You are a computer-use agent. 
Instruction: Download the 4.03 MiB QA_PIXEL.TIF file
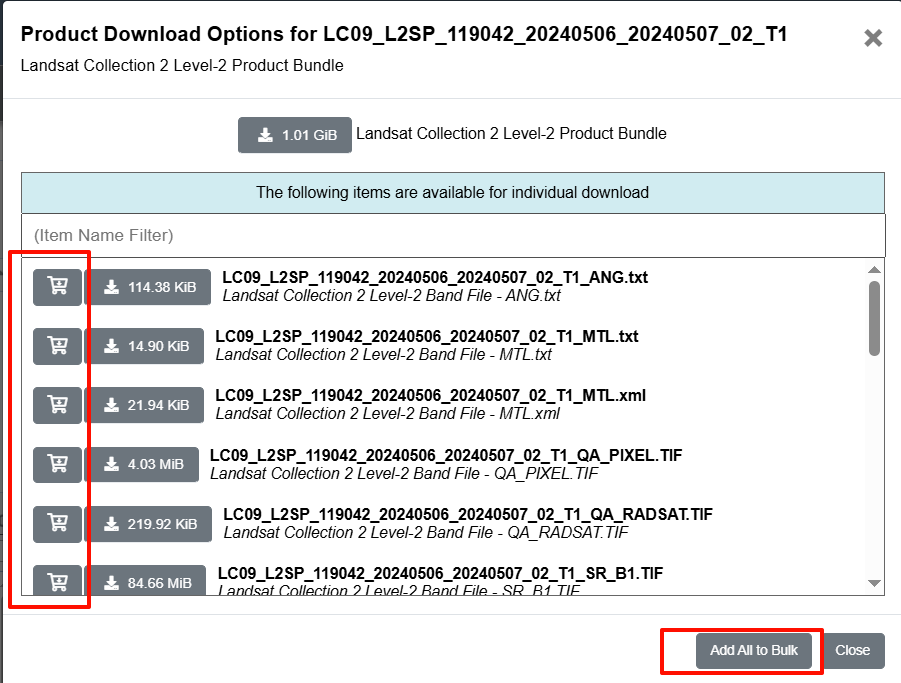point(143,464)
